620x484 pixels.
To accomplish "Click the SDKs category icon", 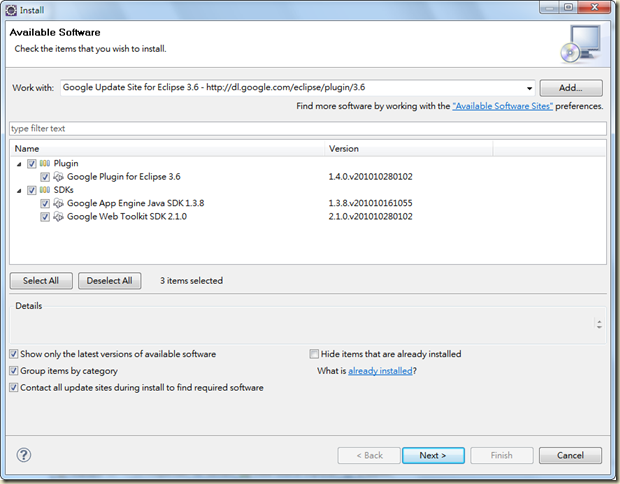I will pos(45,190).
